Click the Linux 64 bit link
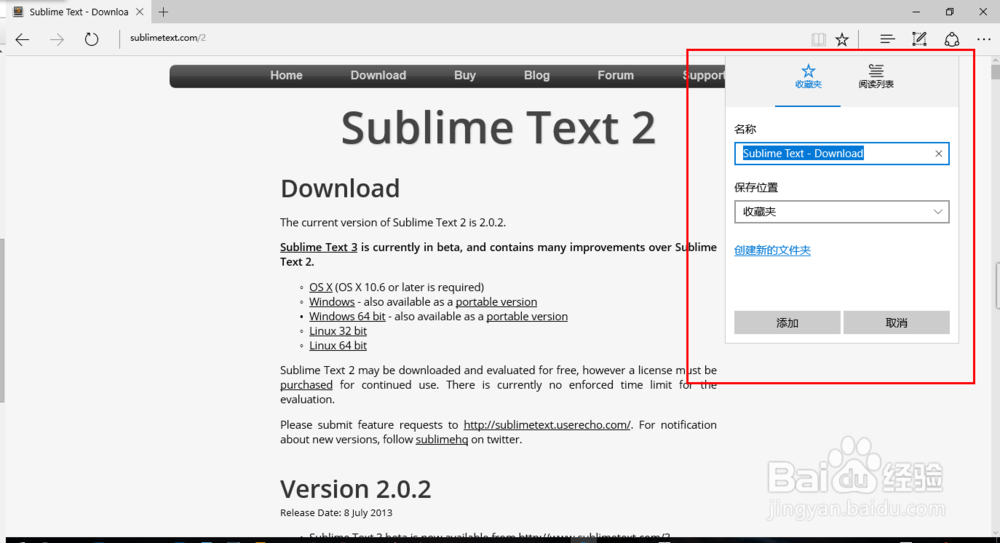 tap(338, 346)
